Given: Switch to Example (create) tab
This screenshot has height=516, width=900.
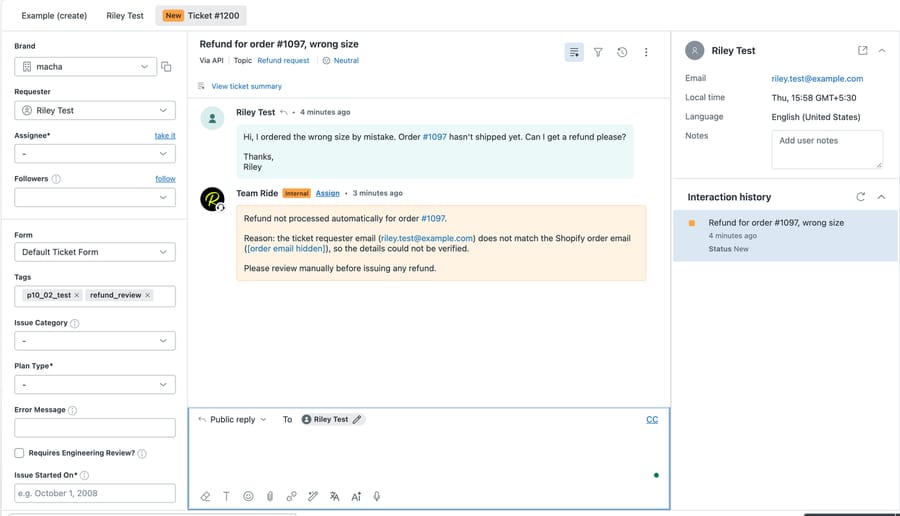Looking at the screenshot, I should point(54,15).
